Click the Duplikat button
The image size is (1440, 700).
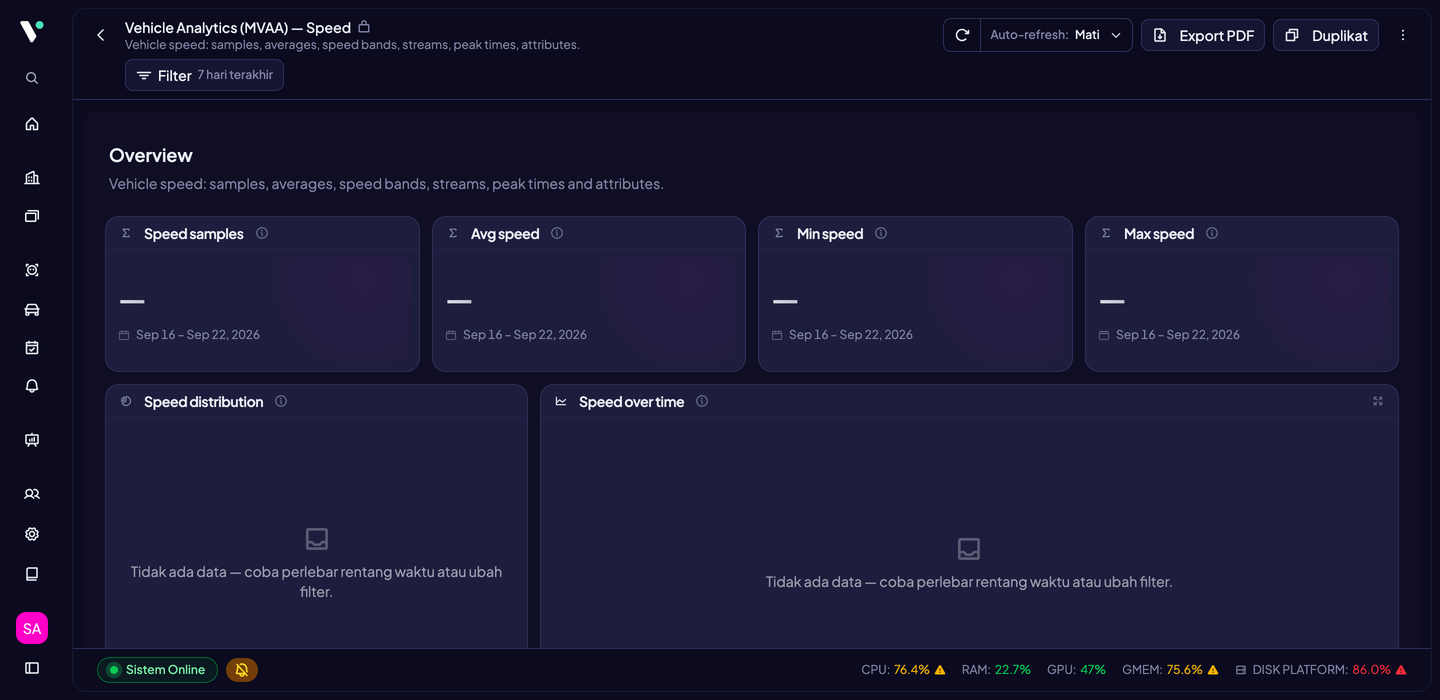point(1326,35)
